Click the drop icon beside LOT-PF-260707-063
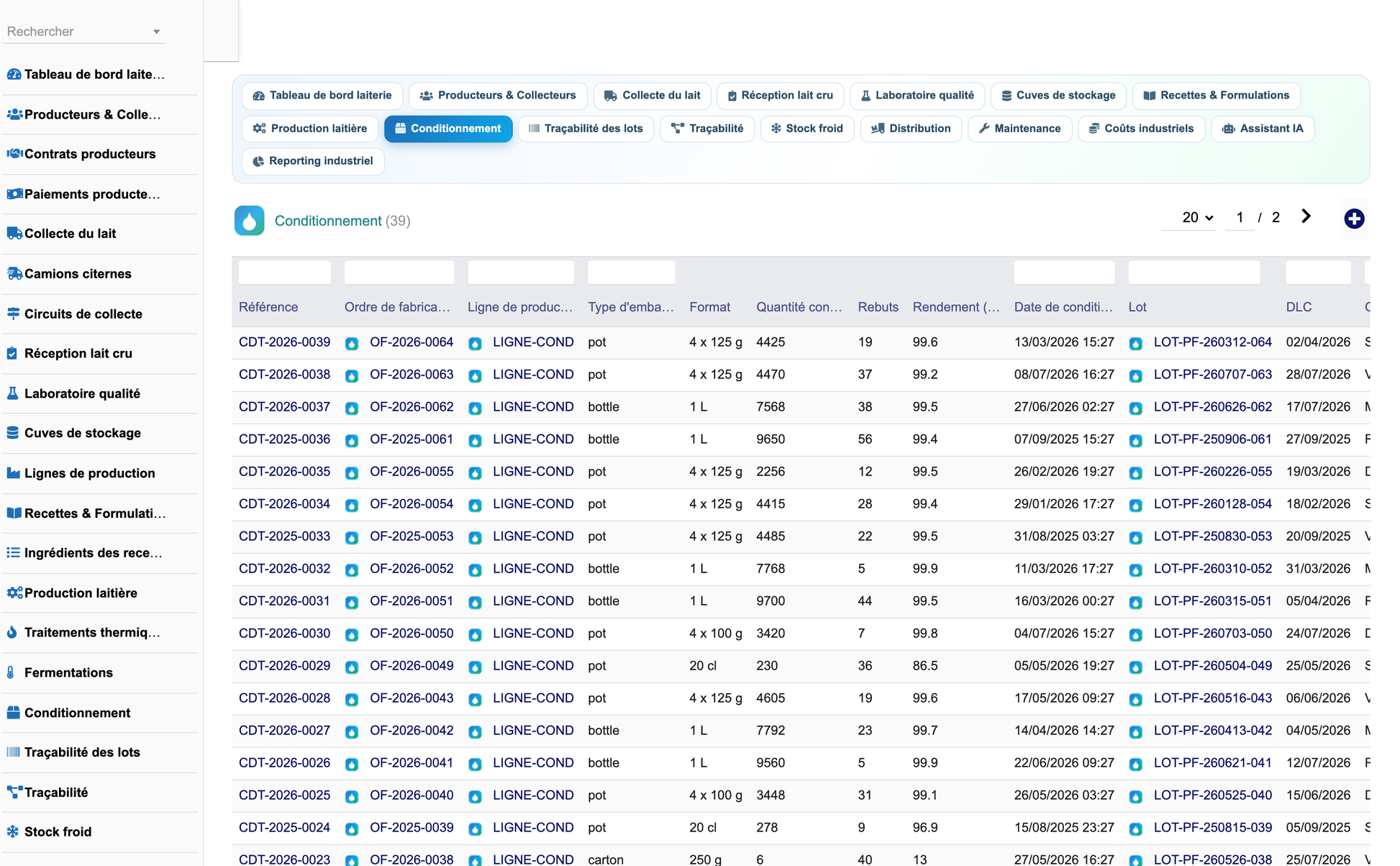 click(1136, 375)
